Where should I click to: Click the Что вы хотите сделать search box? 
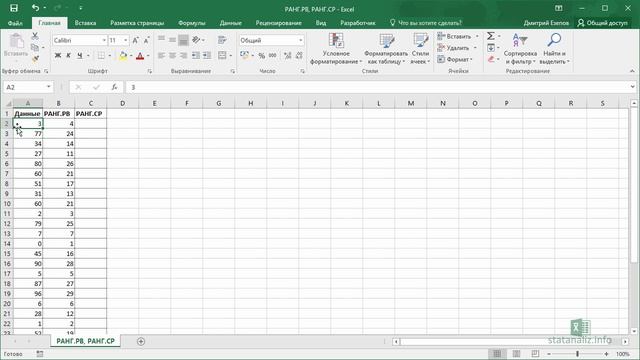coord(425,23)
